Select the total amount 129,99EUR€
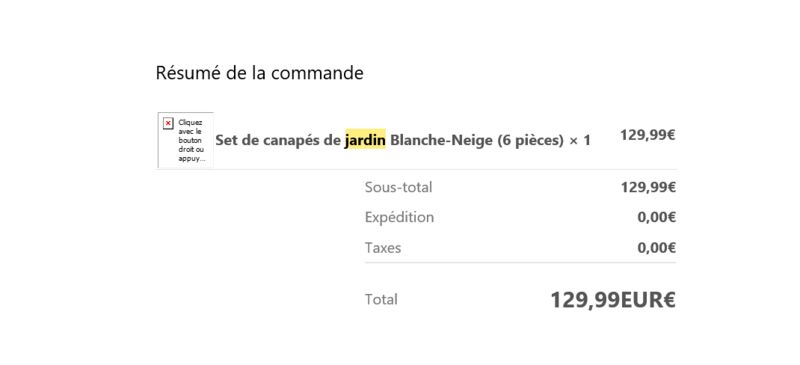 tap(613, 300)
